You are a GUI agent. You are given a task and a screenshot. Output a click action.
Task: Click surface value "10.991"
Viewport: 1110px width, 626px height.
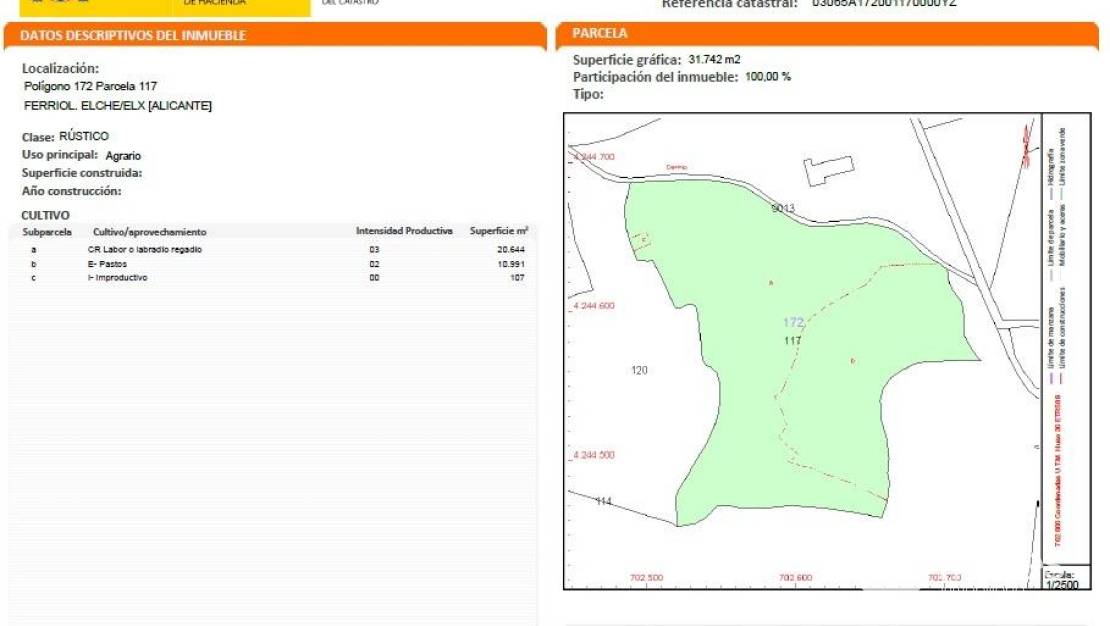tap(510, 264)
